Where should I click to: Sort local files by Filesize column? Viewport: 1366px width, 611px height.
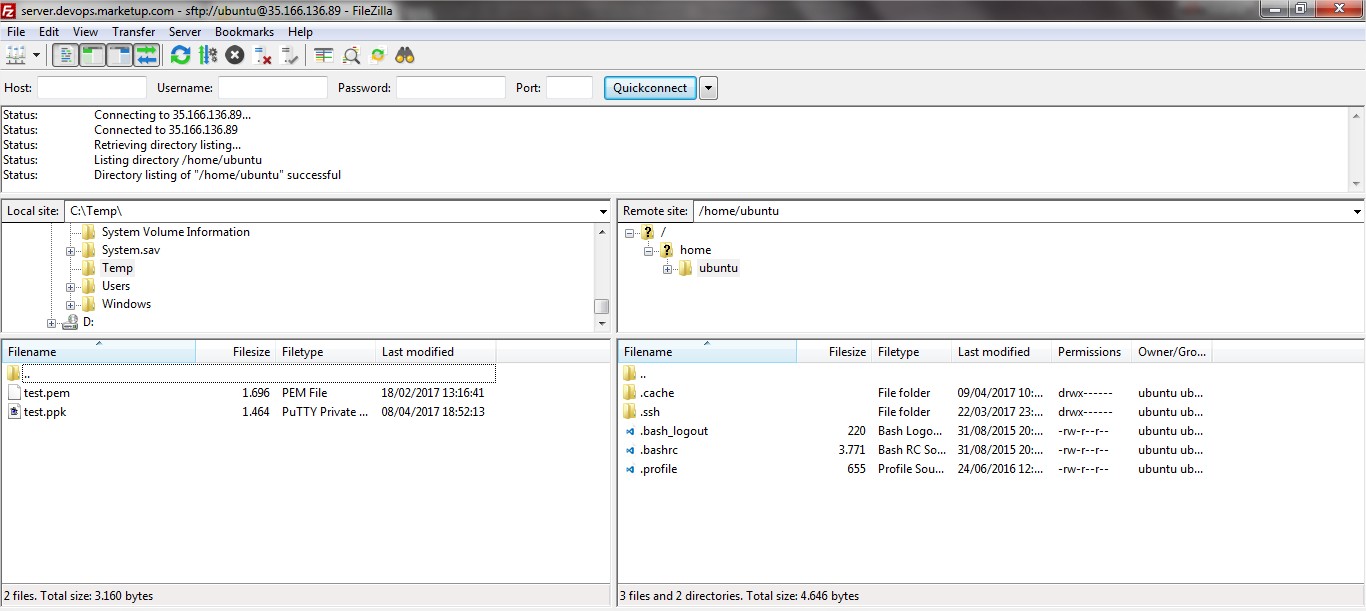tap(236, 352)
